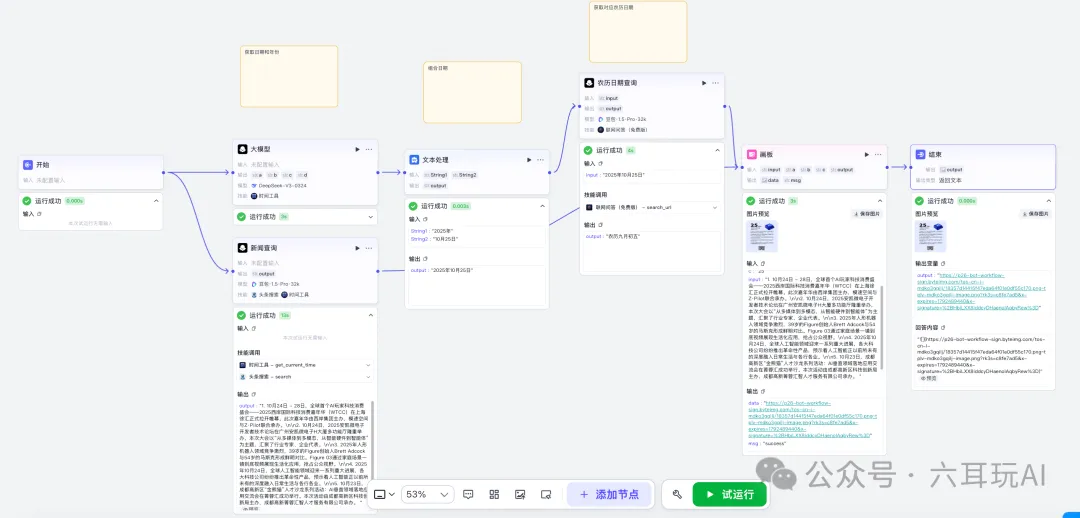Image resolution: width=1080 pixels, height=518 pixels.
Task: Run the 农历日期查询 node individually
Action: [x=703, y=83]
